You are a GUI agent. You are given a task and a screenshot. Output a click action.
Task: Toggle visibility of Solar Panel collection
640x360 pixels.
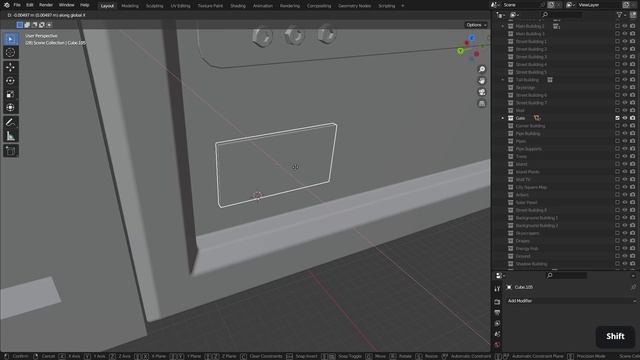click(625, 202)
